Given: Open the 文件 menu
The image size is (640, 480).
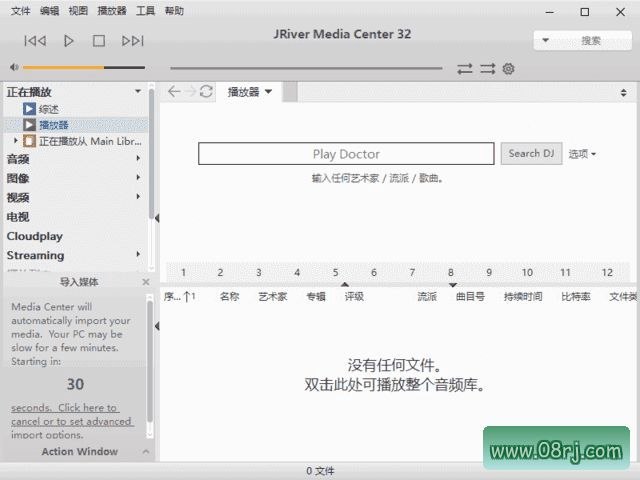Looking at the screenshot, I should [20, 11].
